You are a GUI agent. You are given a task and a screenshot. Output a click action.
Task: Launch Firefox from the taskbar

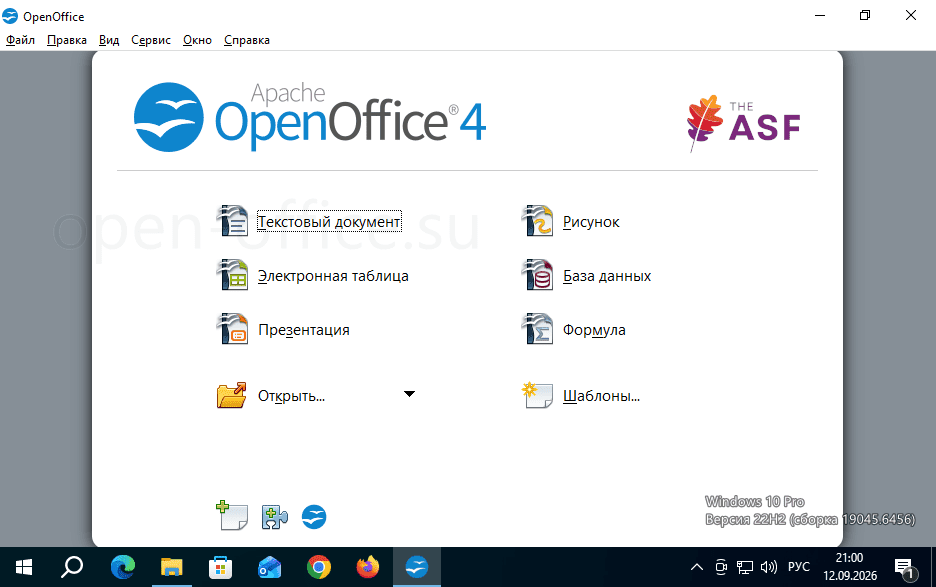(x=368, y=567)
